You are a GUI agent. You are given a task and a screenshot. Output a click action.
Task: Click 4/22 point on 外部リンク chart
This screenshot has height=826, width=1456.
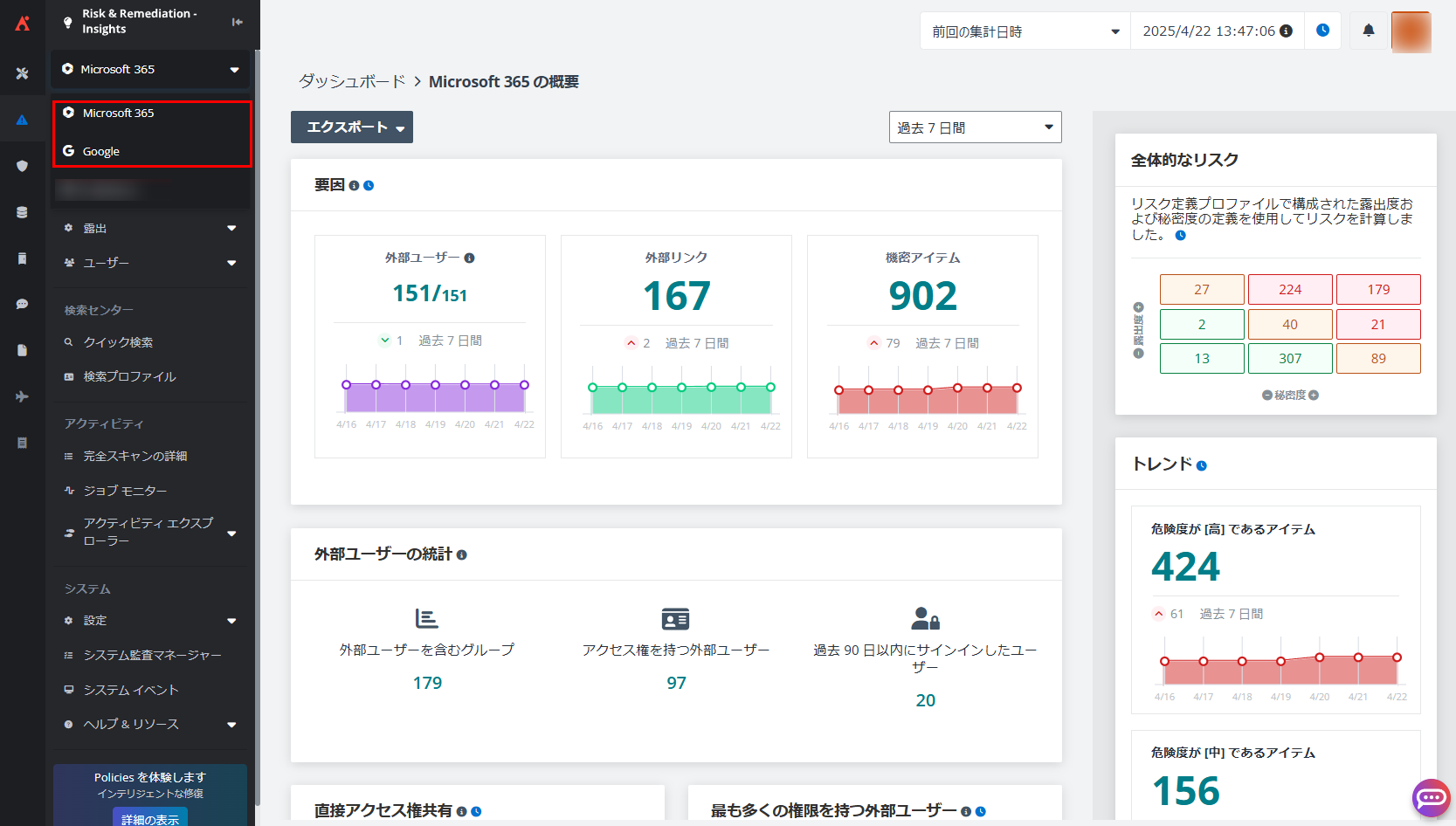click(770, 388)
